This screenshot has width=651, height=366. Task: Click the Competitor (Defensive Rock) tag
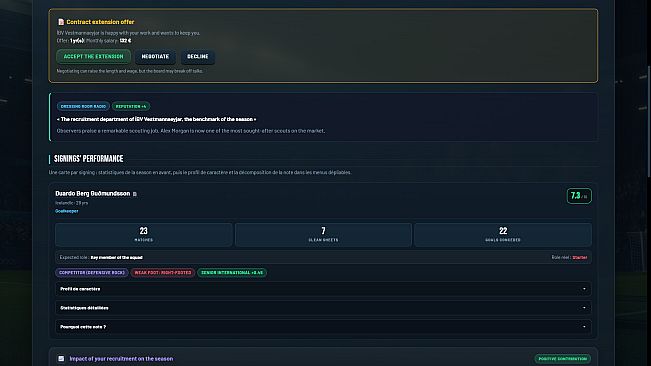[92, 273]
